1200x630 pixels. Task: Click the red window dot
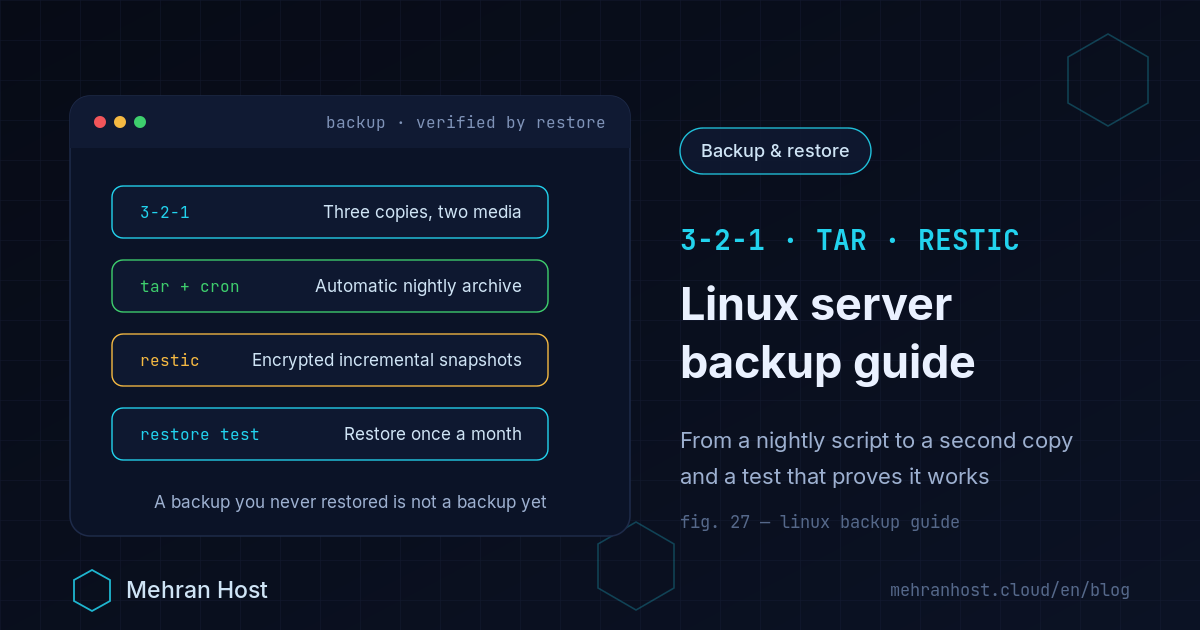[x=100, y=122]
